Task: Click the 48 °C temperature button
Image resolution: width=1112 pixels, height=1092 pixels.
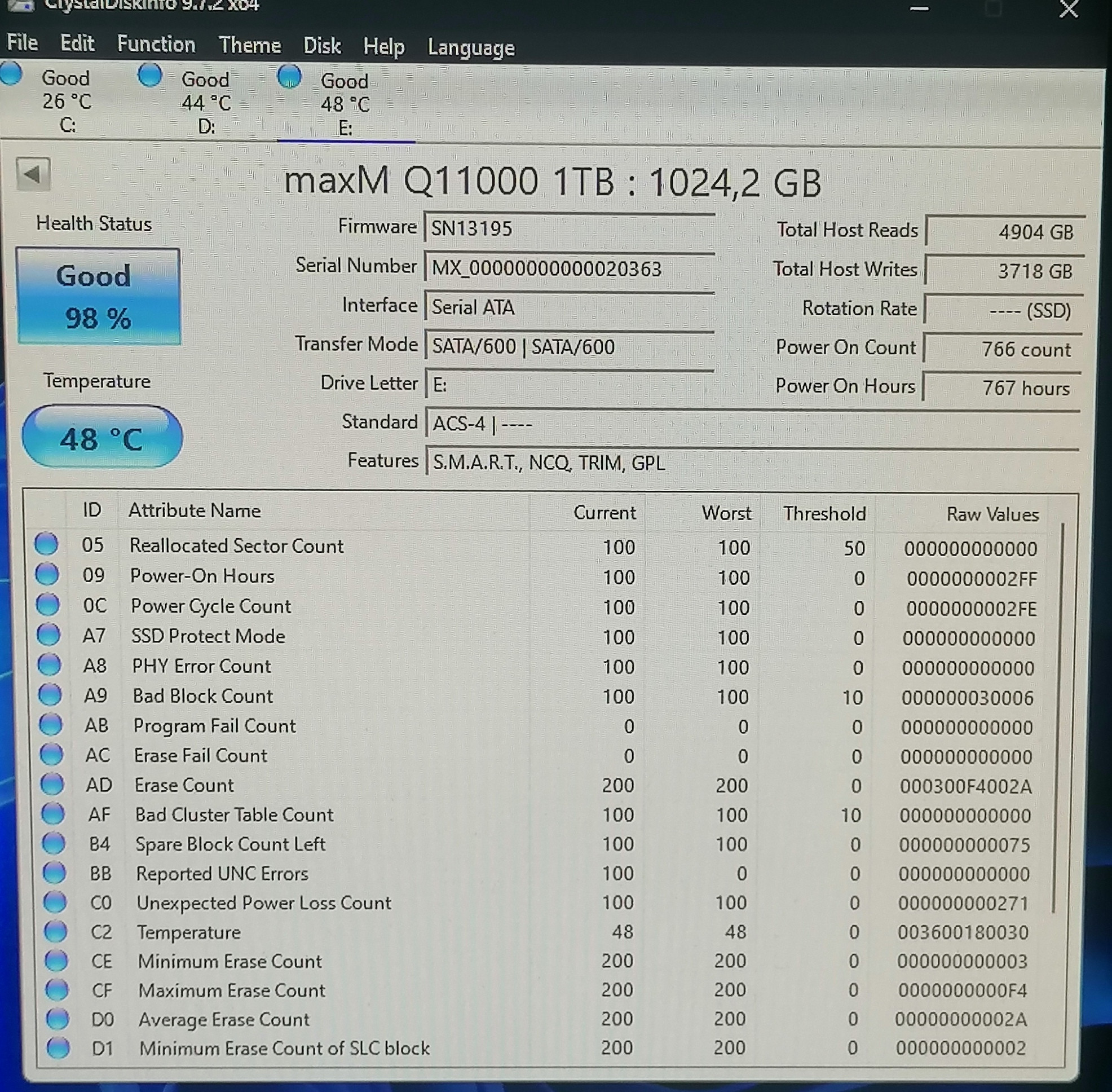Action: tap(102, 437)
